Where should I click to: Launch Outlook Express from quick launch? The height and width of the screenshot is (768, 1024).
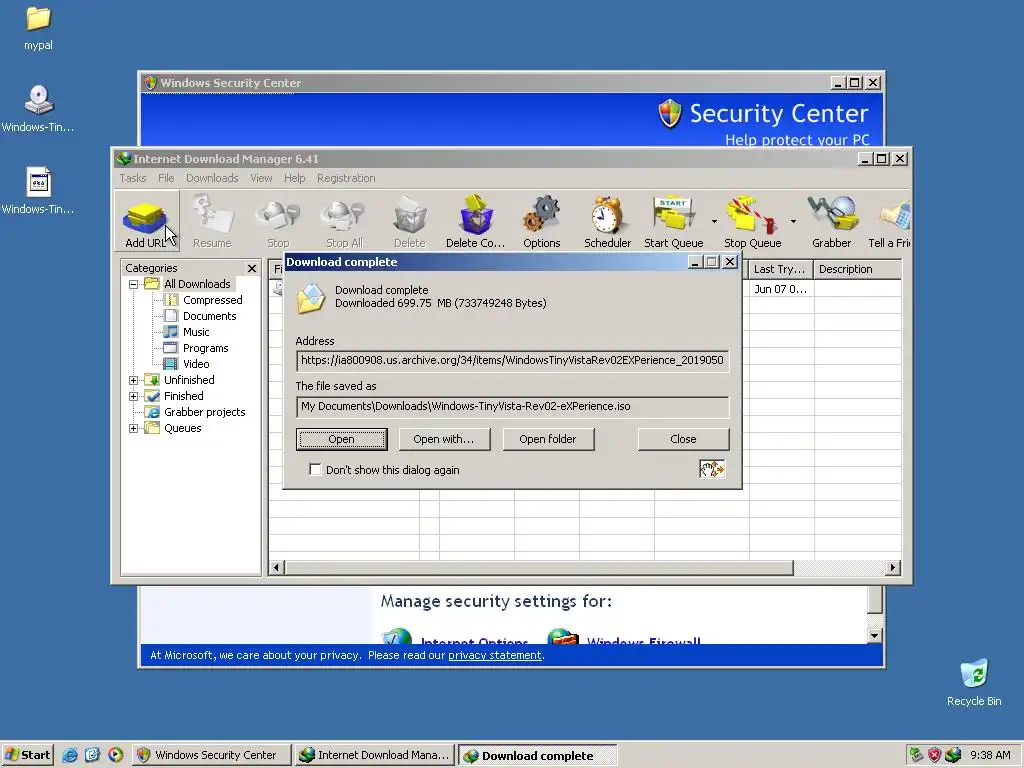point(92,755)
